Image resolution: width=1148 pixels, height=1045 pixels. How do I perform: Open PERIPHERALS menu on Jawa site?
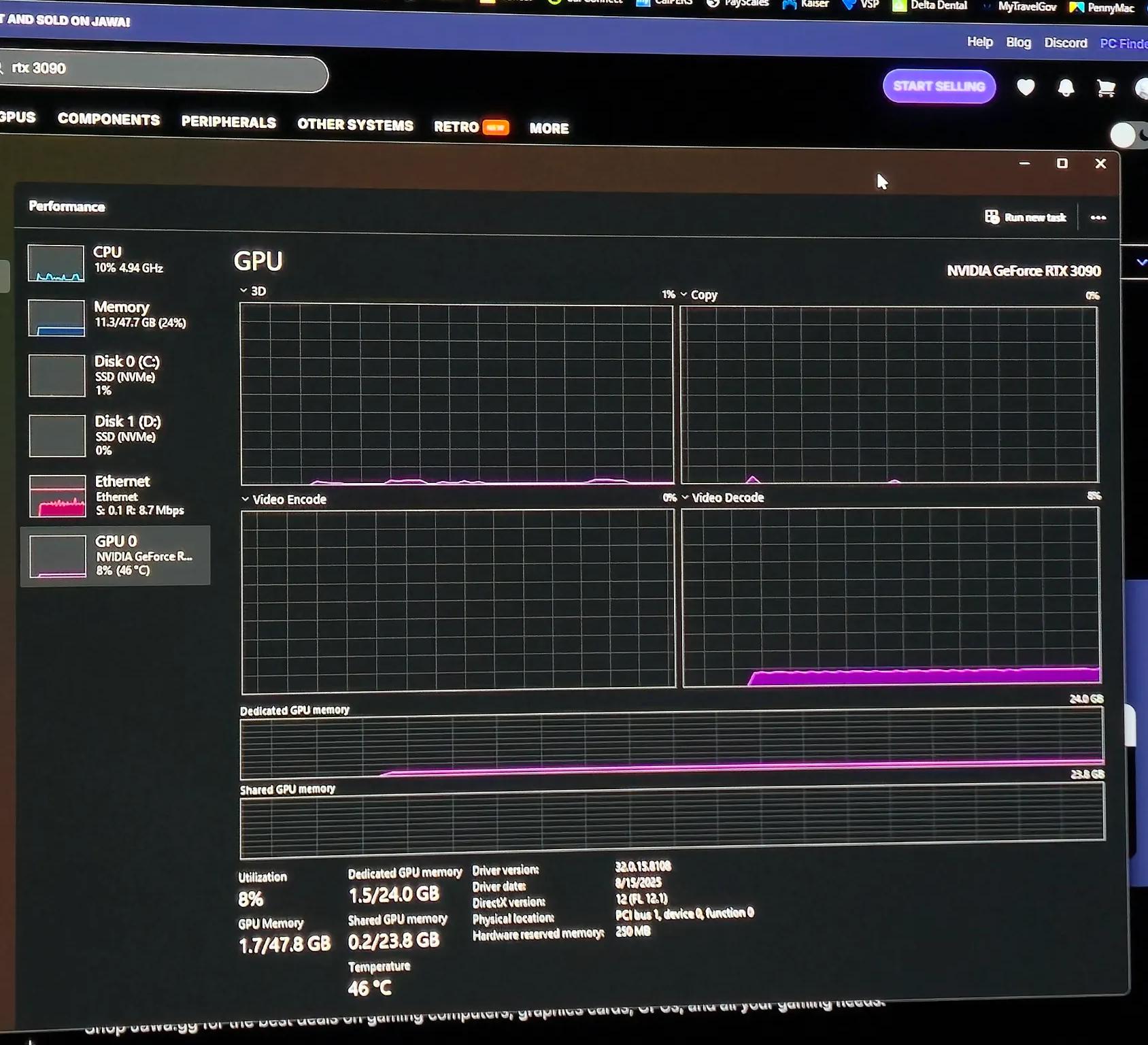coord(229,122)
